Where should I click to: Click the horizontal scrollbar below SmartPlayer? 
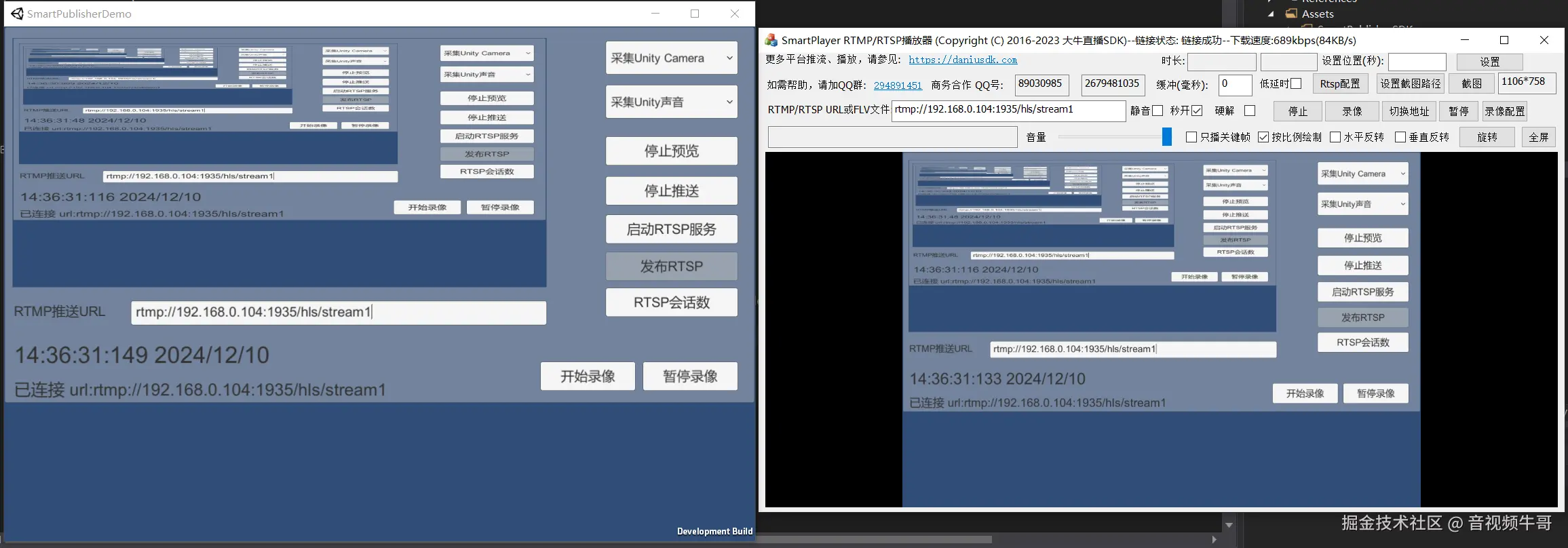coord(875,540)
